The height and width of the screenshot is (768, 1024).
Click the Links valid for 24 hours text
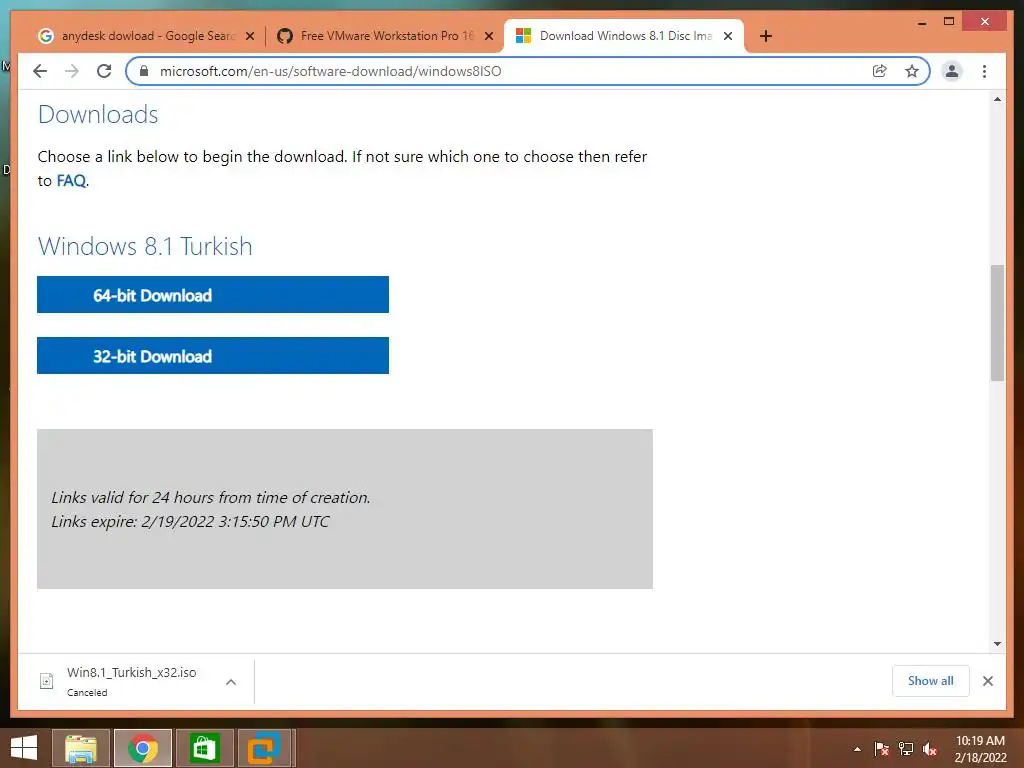(211, 498)
